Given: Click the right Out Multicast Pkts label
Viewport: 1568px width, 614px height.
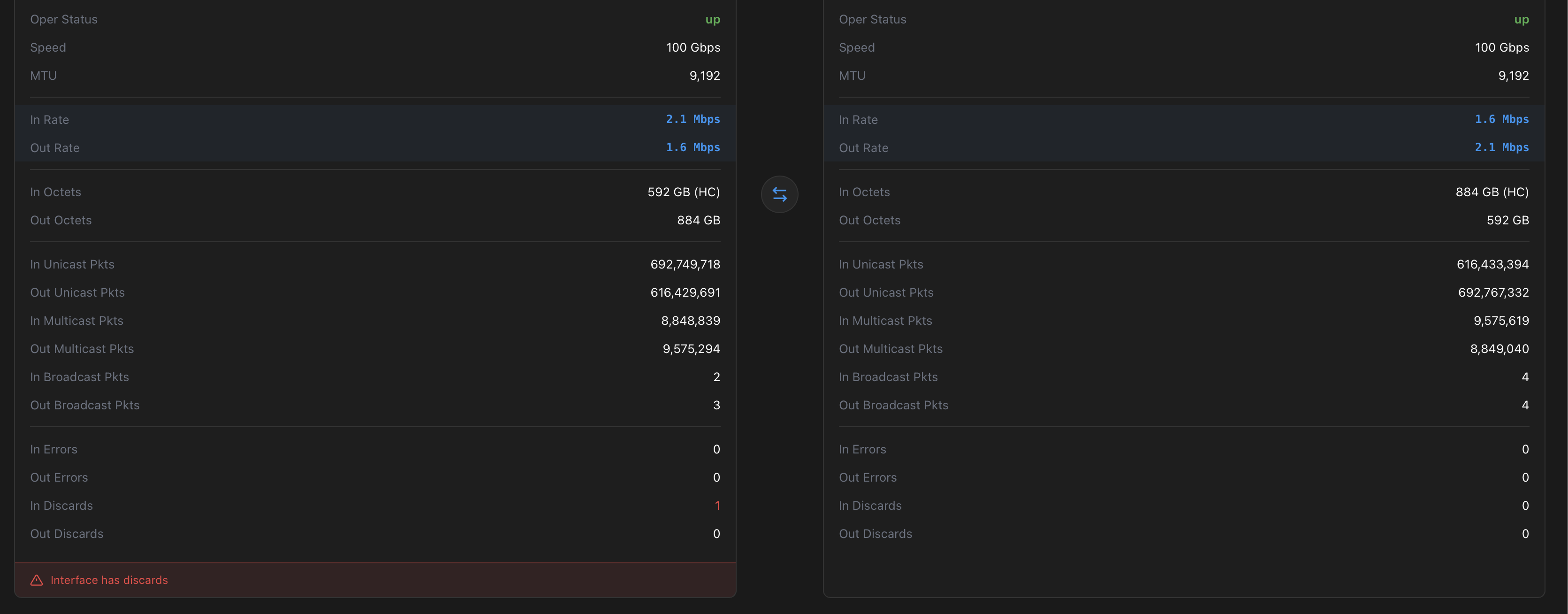Looking at the screenshot, I should pyautogui.click(x=891, y=349).
